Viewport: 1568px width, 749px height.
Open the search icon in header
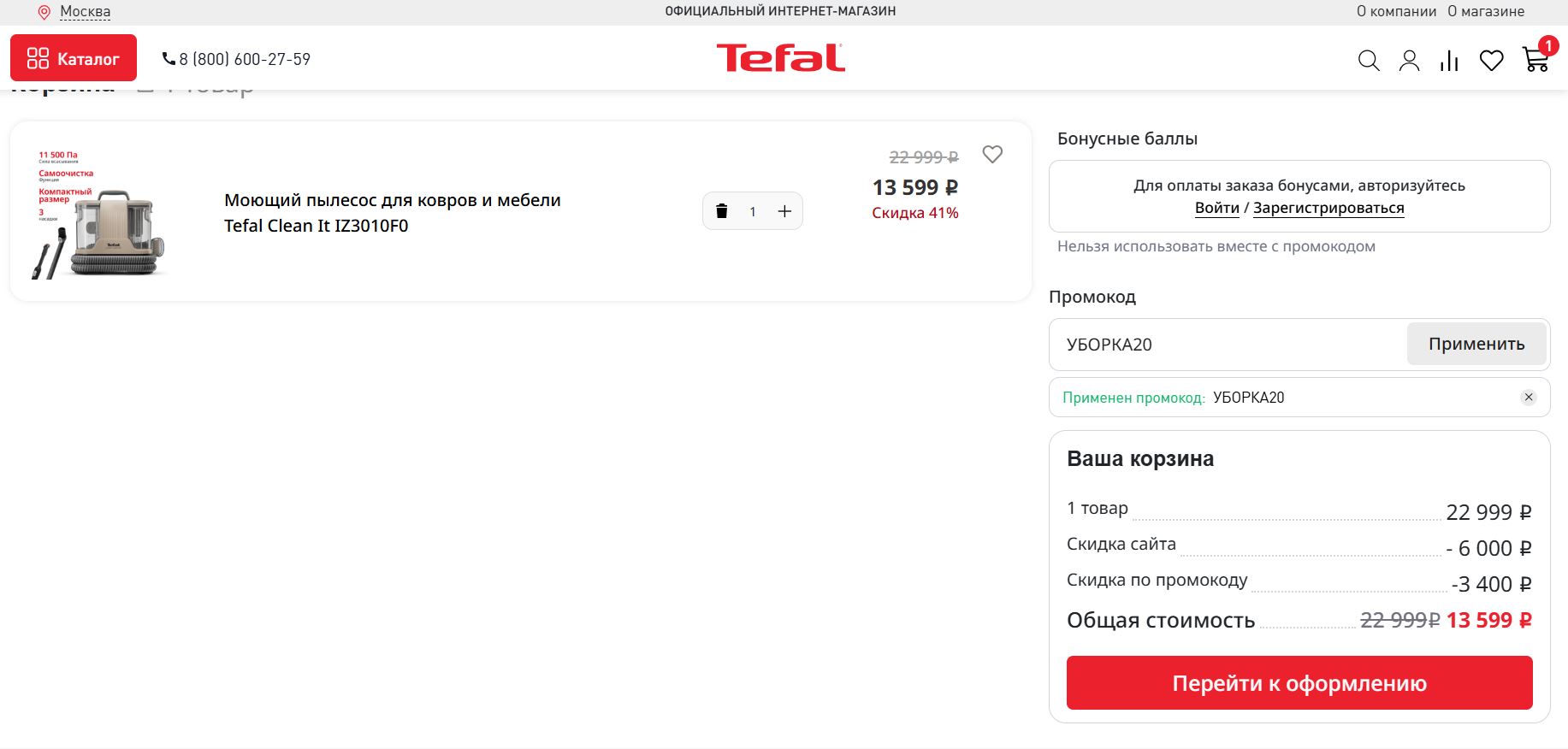(x=1369, y=61)
